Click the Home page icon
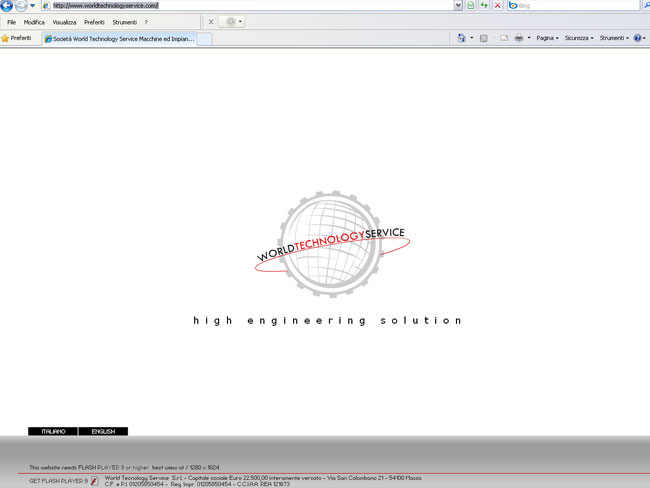The height and width of the screenshot is (488, 650). click(461, 38)
